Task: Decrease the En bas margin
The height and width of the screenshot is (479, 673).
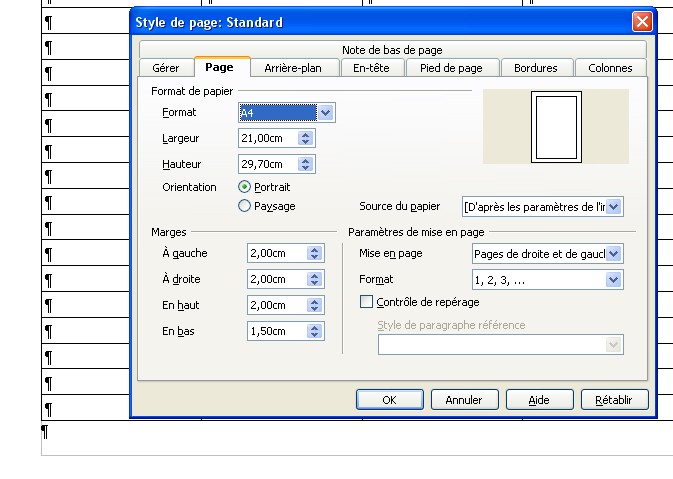Action: [315, 335]
